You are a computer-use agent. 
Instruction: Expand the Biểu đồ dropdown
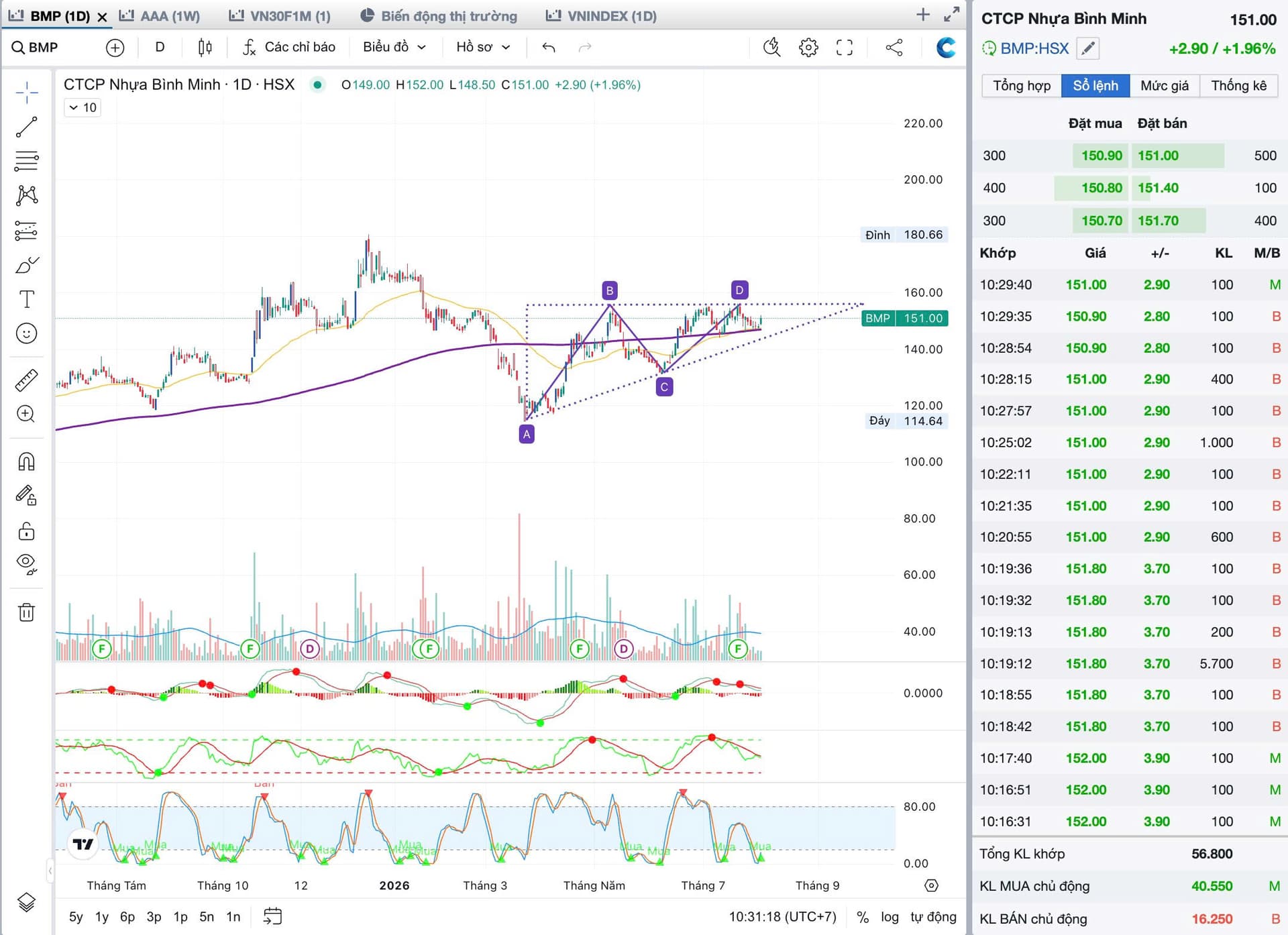394,47
